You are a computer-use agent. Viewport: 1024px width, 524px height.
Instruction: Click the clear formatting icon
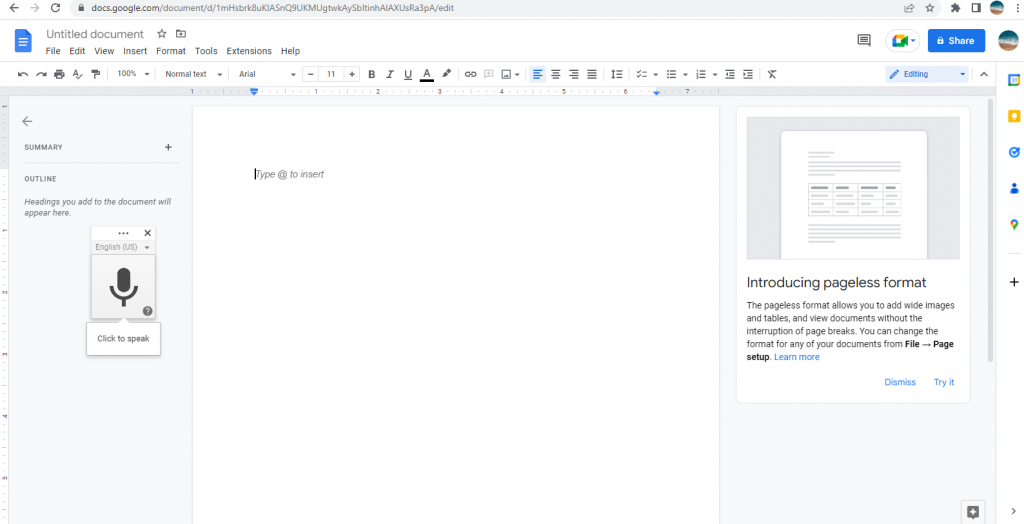772,74
